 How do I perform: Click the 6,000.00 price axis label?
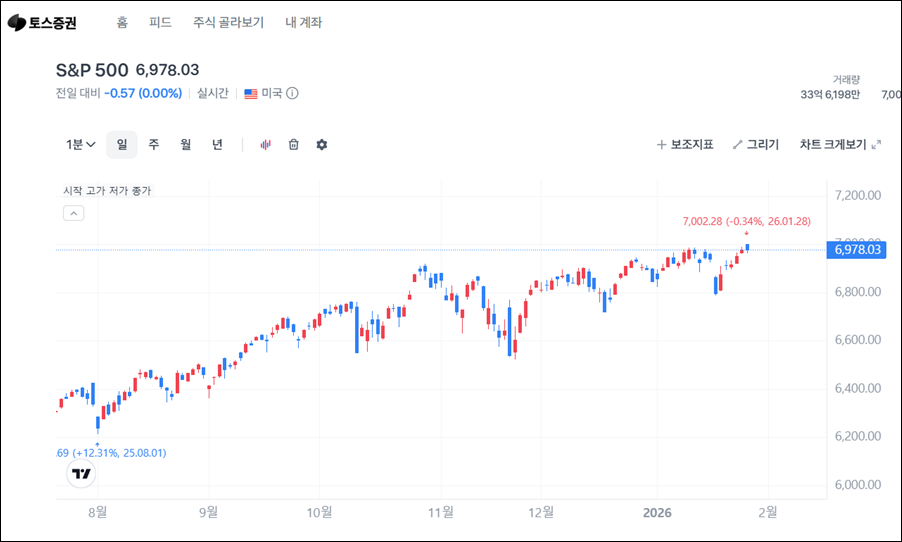click(x=858, y=485)
